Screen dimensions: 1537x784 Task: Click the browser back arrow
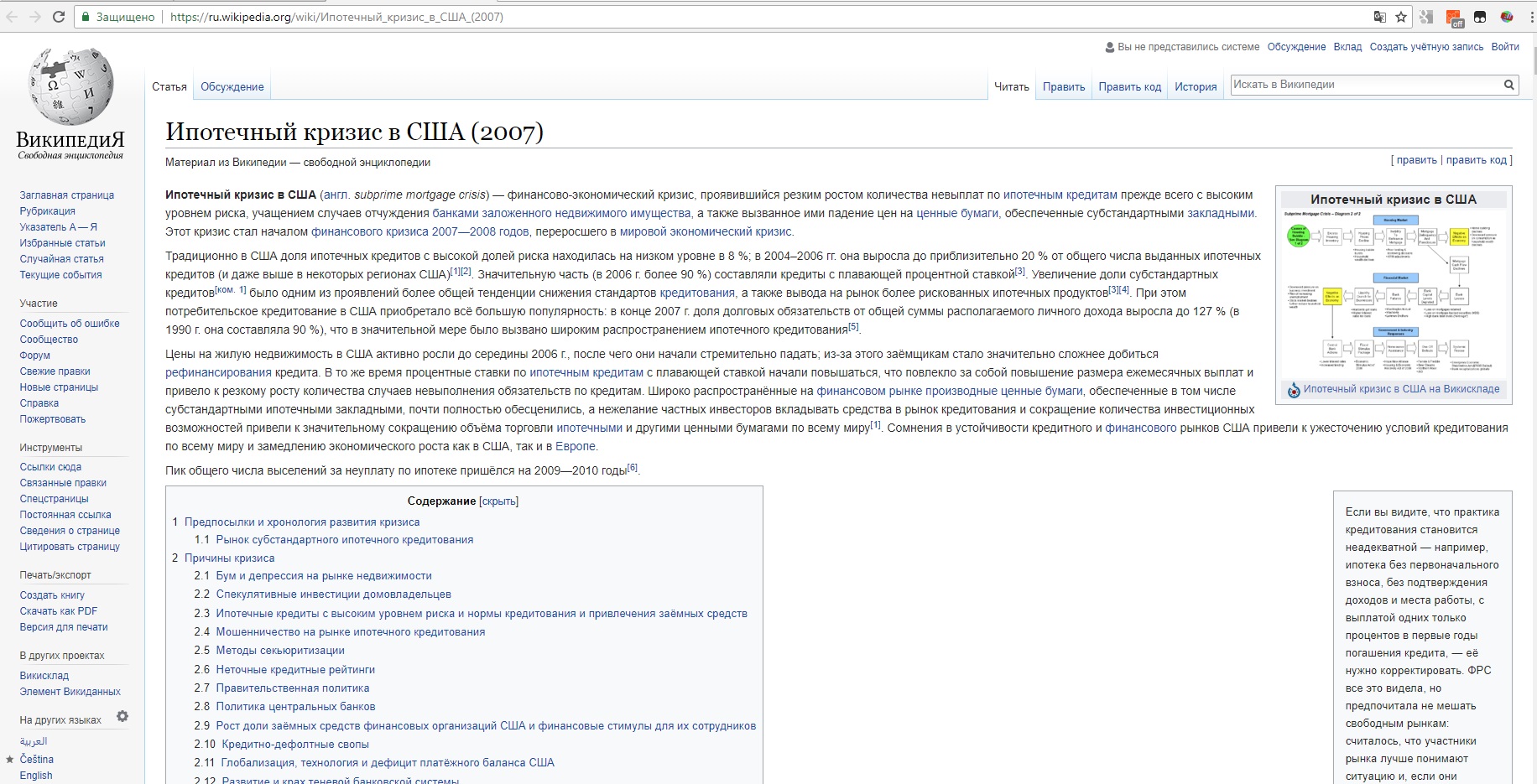(x=12, y=17)
